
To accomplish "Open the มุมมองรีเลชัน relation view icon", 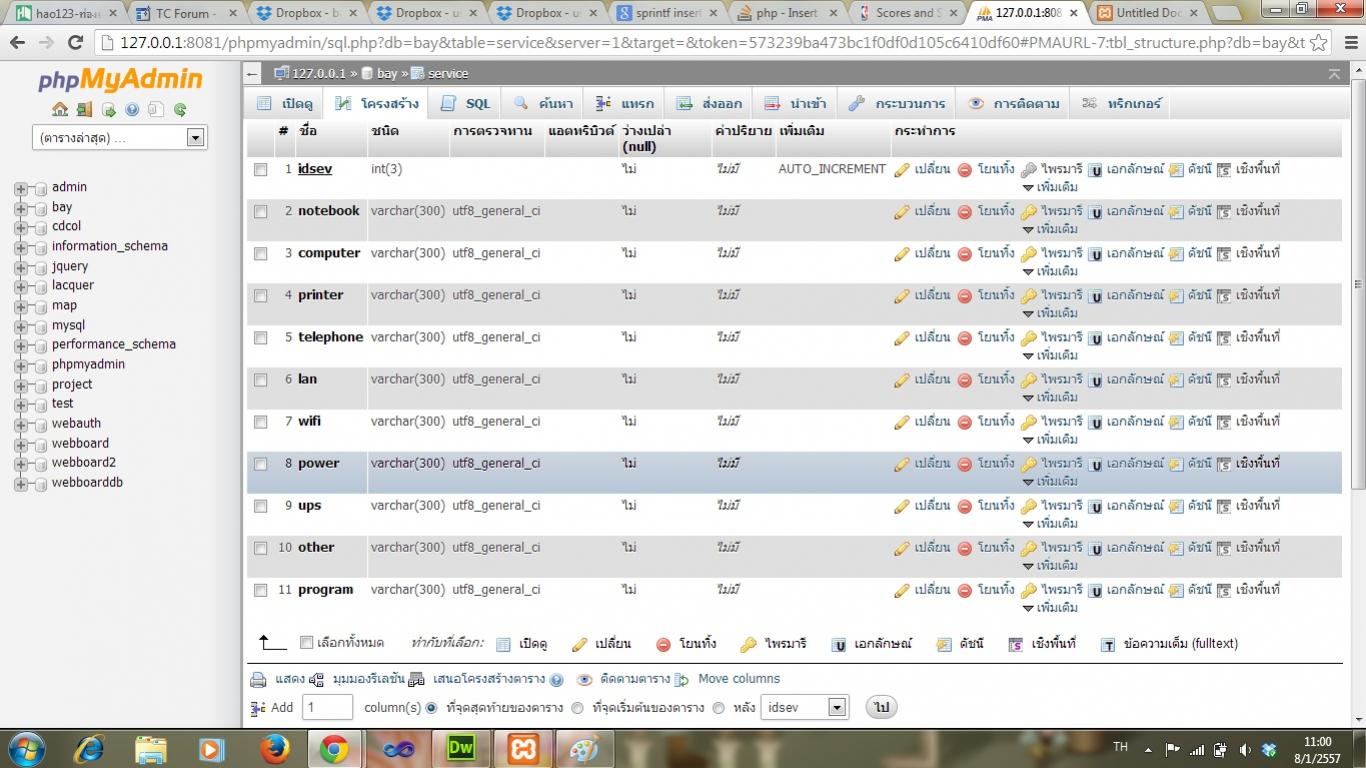I will click(317, 680).
